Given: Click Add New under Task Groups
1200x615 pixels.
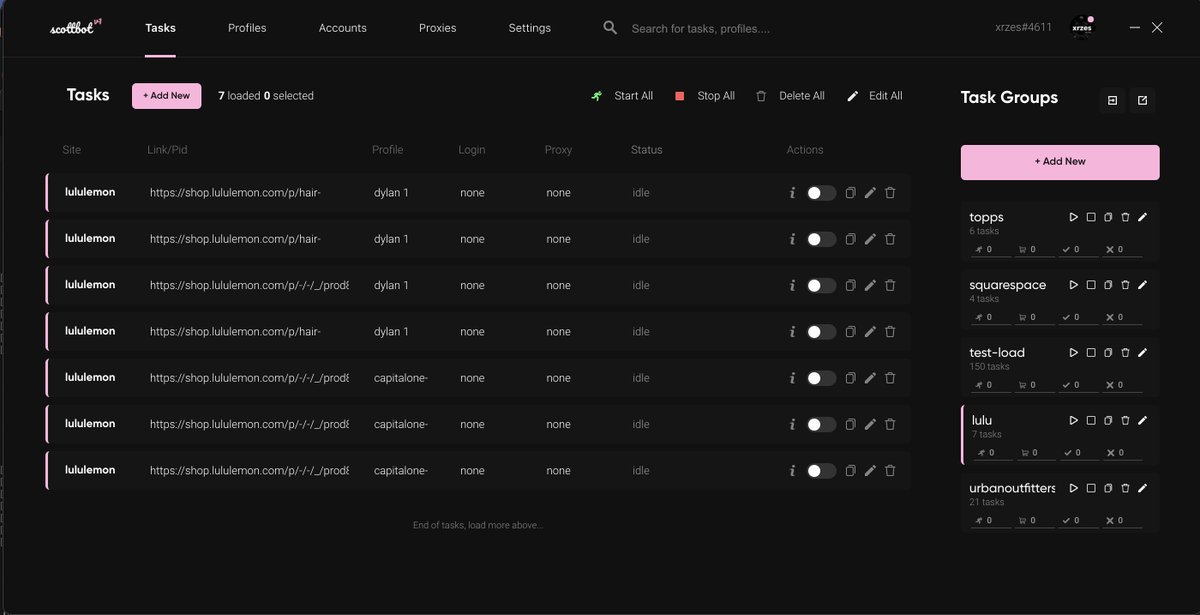Looking at the screenshot, I should [x=1060, y=162].
